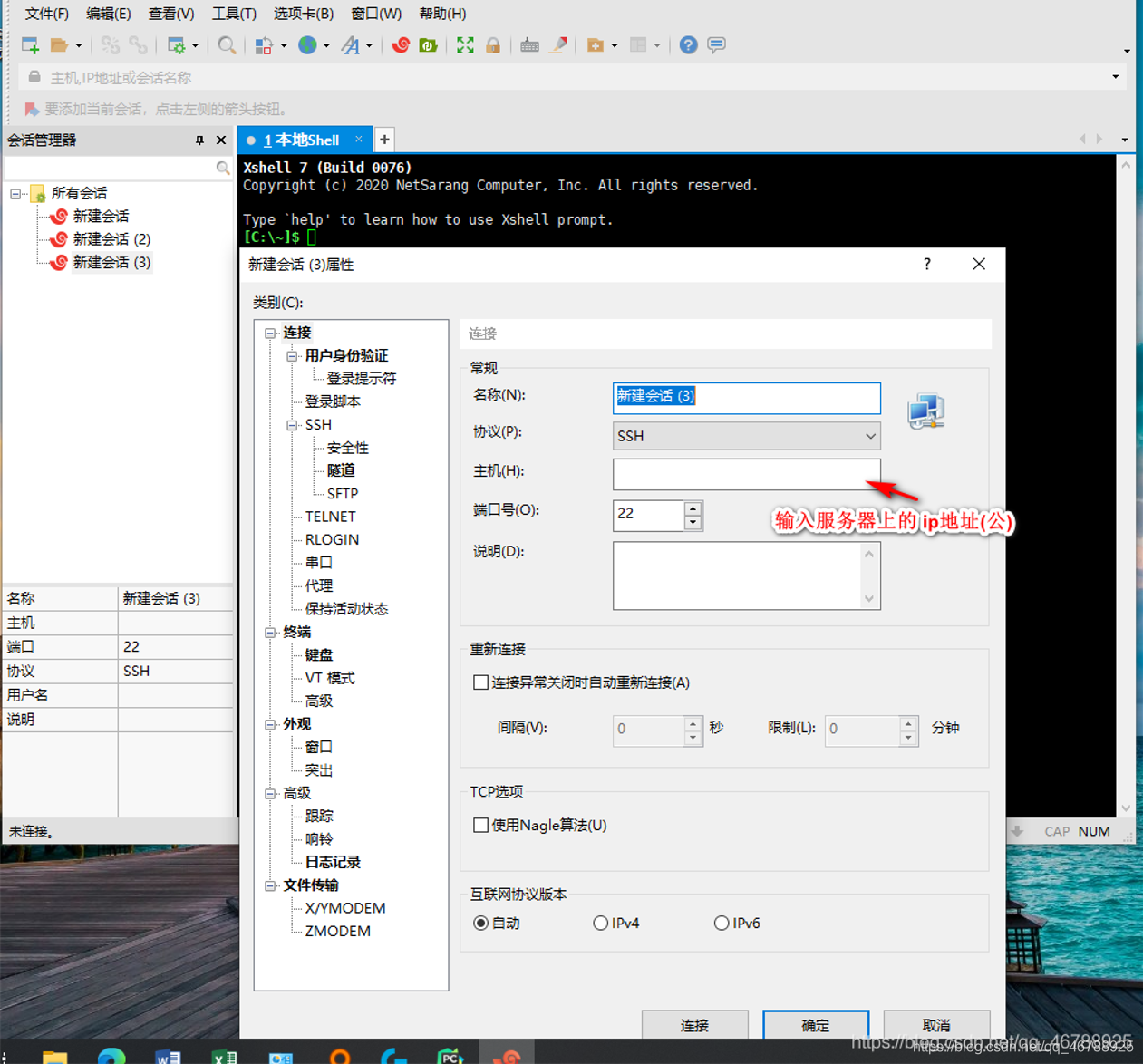The width and height of the screenshot is (1143, 1064).
Task: Click the 取消 button
Action: coord(936,1025)
